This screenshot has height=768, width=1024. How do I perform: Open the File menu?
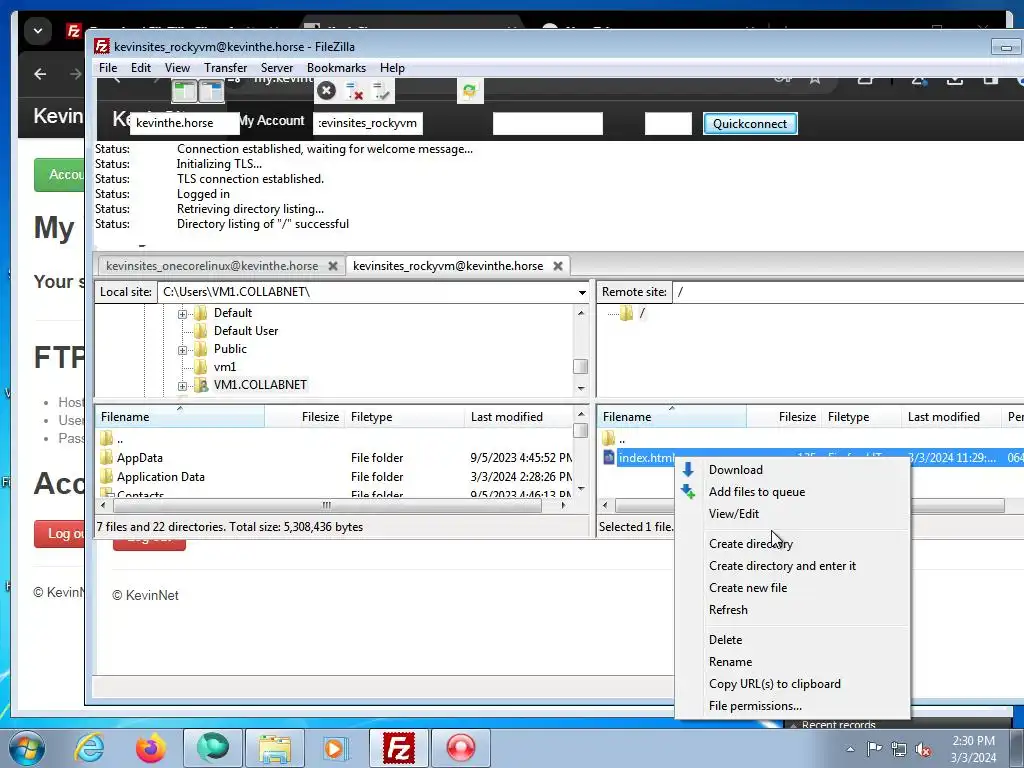coord(108,68)
